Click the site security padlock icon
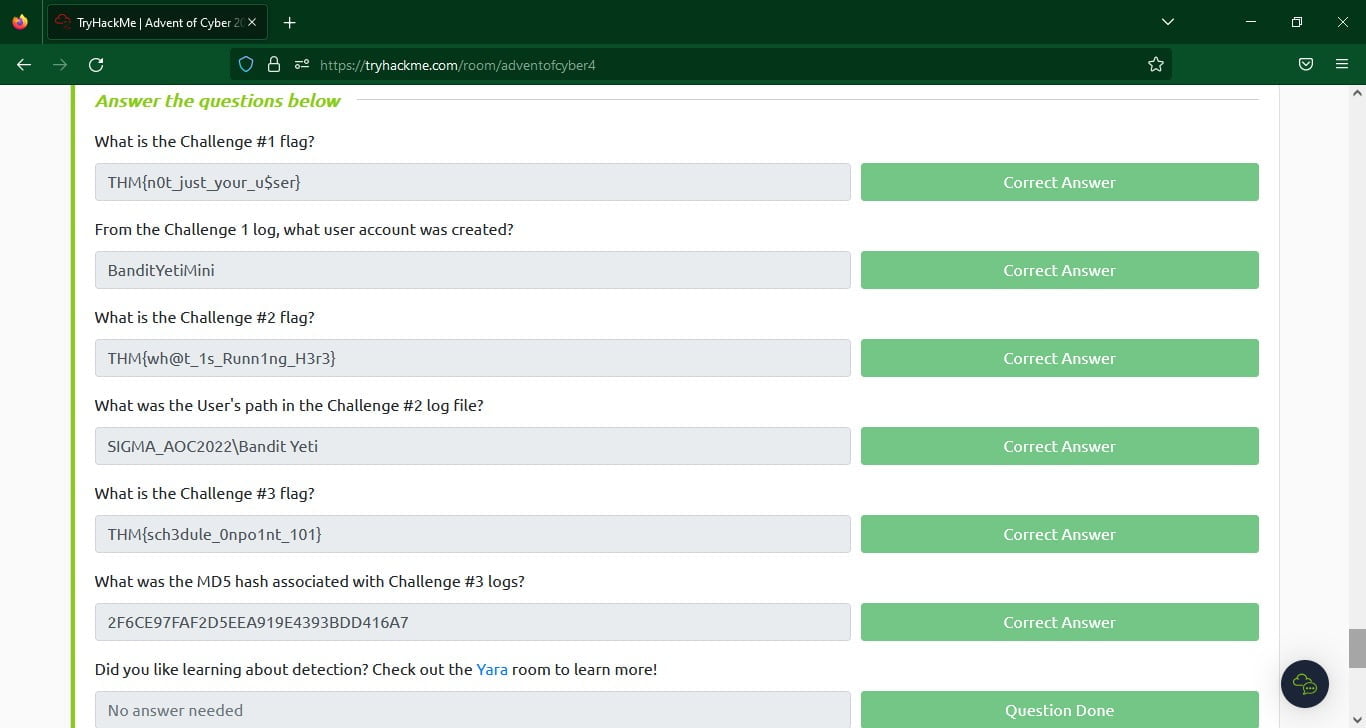The width and height of the screenshot is (1366, 728). tap(274, 64)
